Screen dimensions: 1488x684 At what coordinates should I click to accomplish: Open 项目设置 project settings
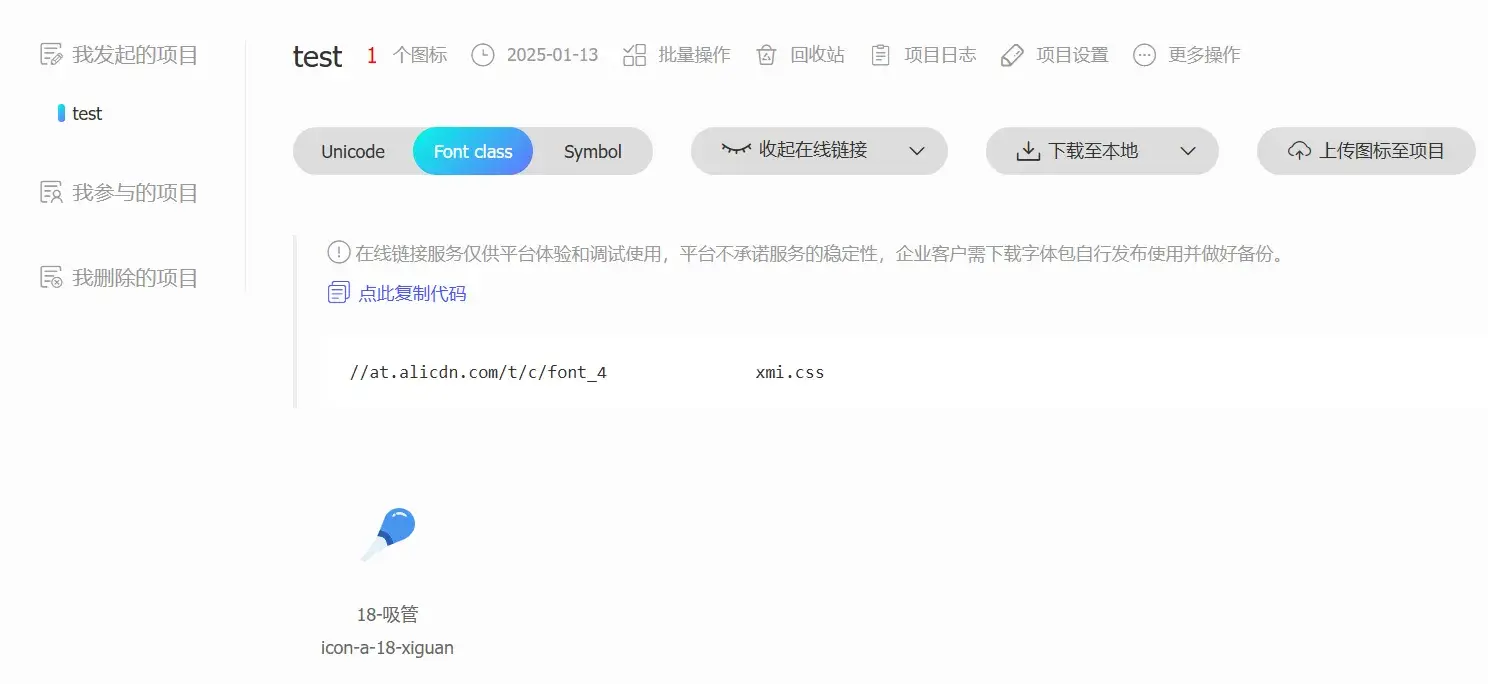tap(1072, 55)
